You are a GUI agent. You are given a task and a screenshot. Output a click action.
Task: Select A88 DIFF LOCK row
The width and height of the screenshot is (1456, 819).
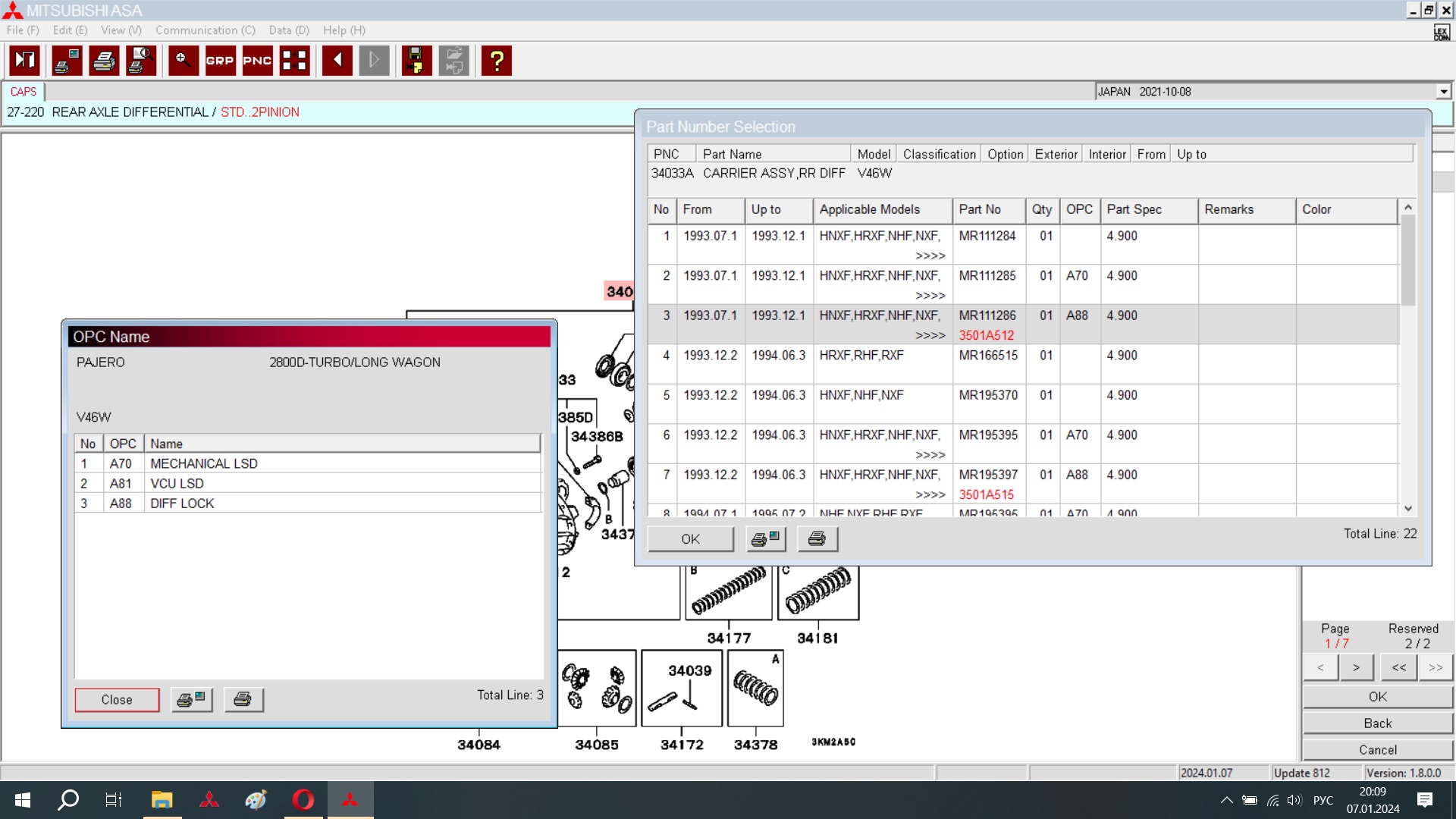(182, 504)
